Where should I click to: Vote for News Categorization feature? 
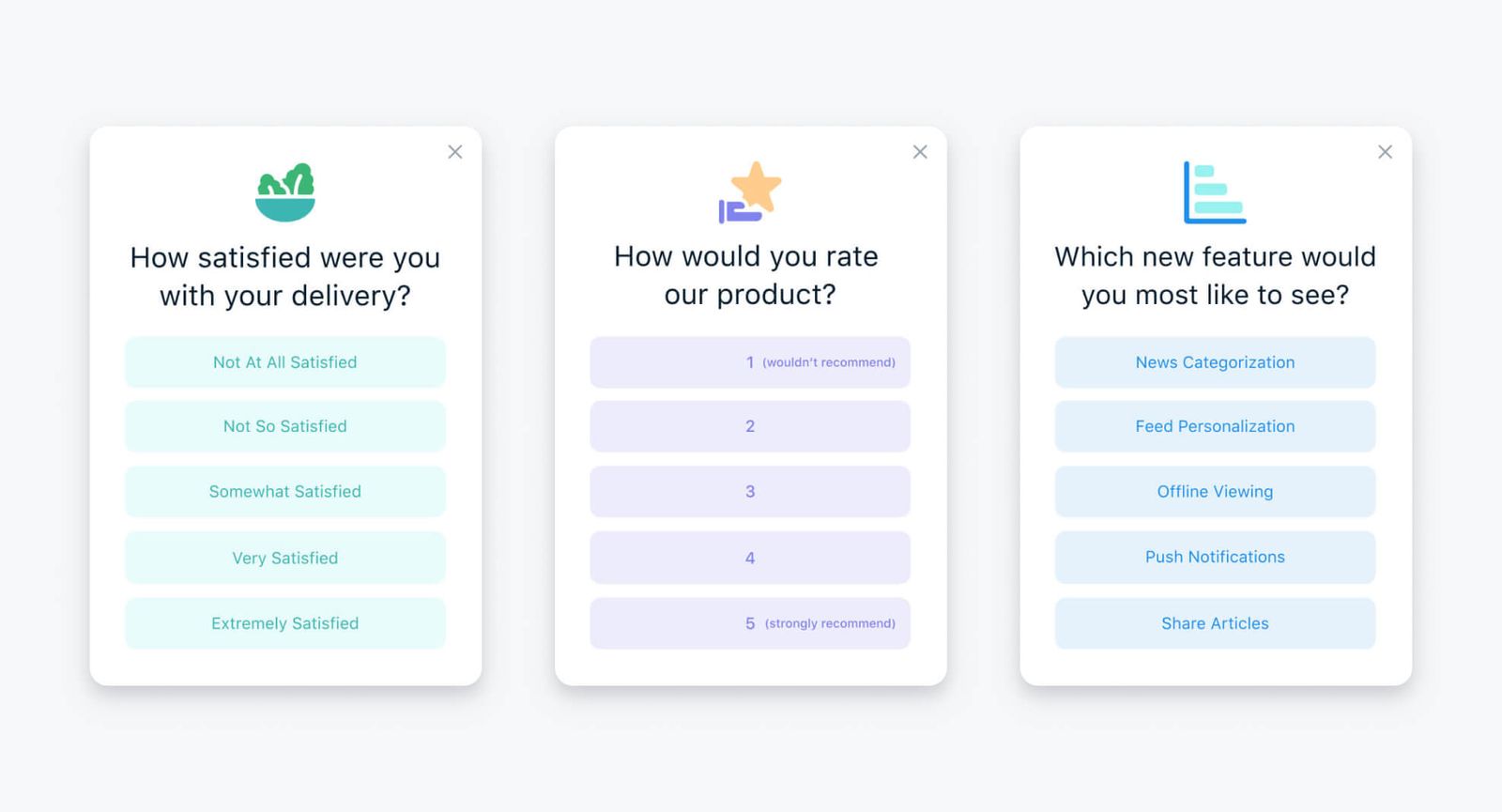[1215, 362]
